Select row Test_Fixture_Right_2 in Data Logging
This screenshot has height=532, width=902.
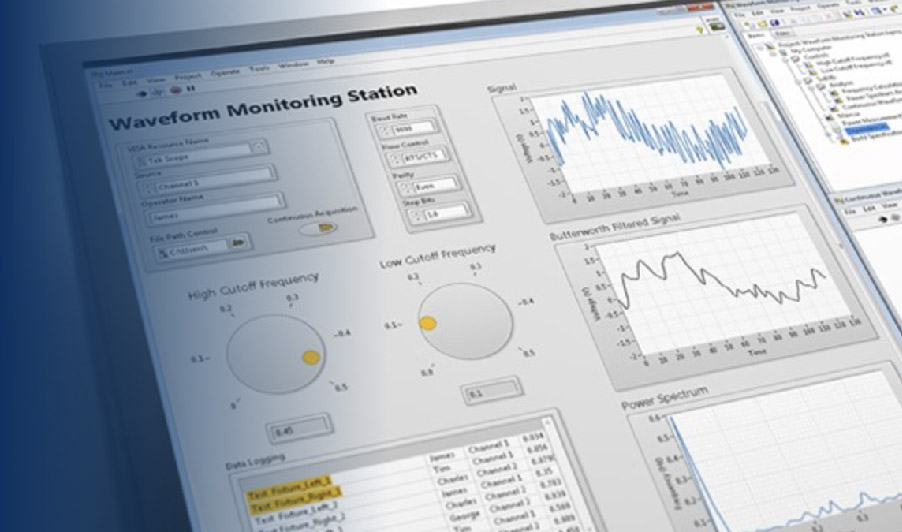[301, 522]
